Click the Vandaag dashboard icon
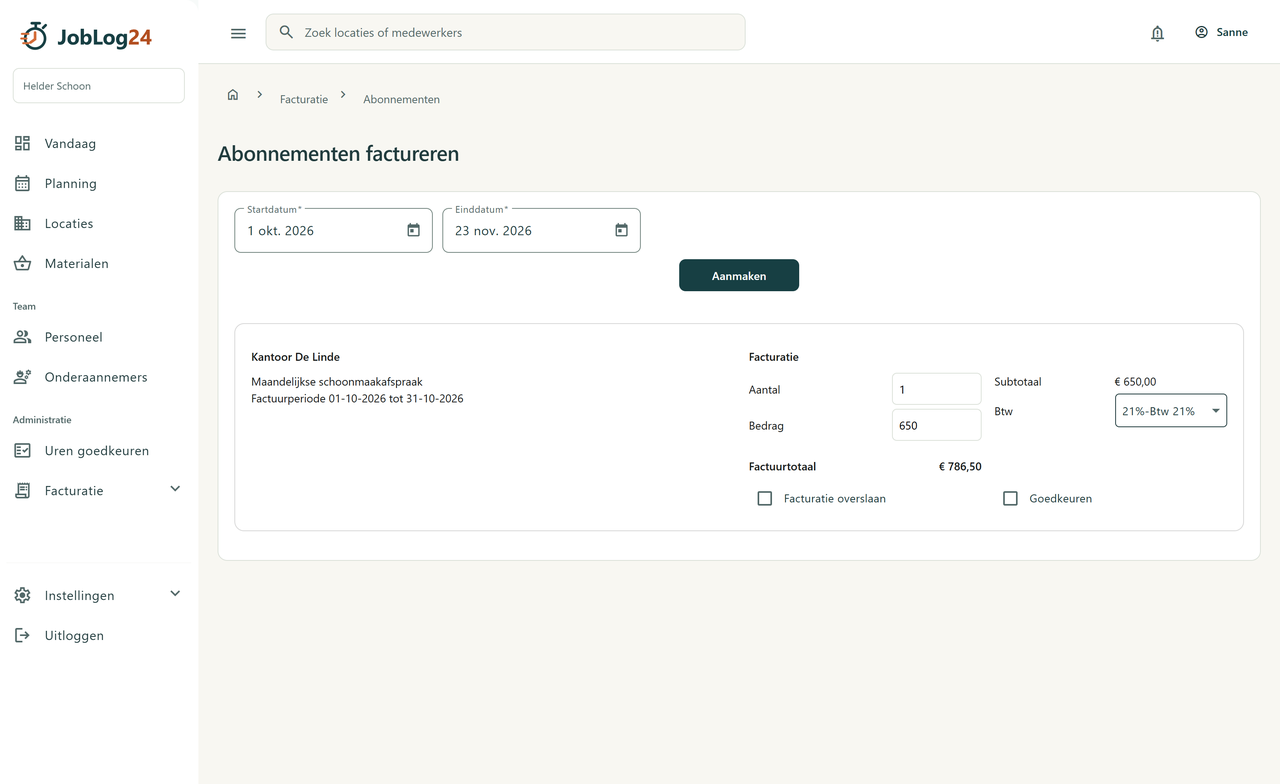Screen dimensions: 1280x784 click(x=22, y=143)
